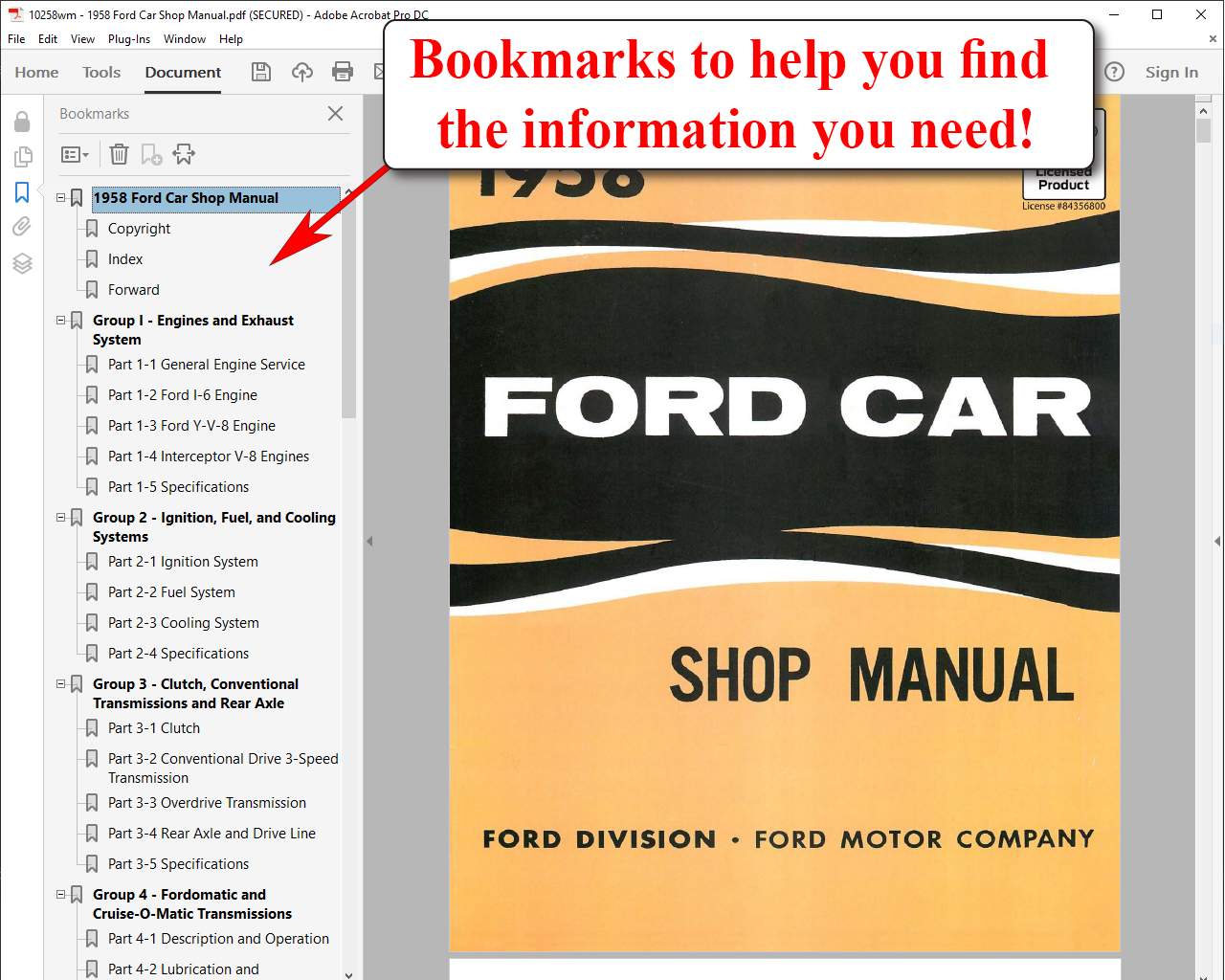1225x980 pixels.
Task: Click the Acrobat PDF icon in title bar
Action: tap(15, 14)
